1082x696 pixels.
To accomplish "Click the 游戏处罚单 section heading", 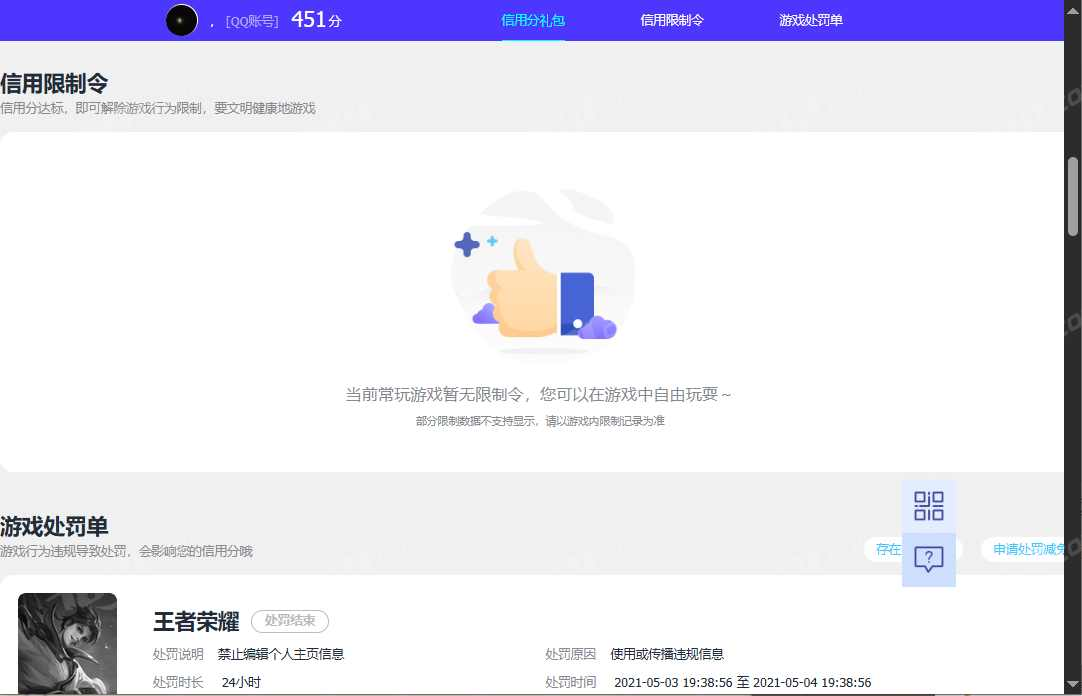I will pyautogui.click(x=54, y=526).
